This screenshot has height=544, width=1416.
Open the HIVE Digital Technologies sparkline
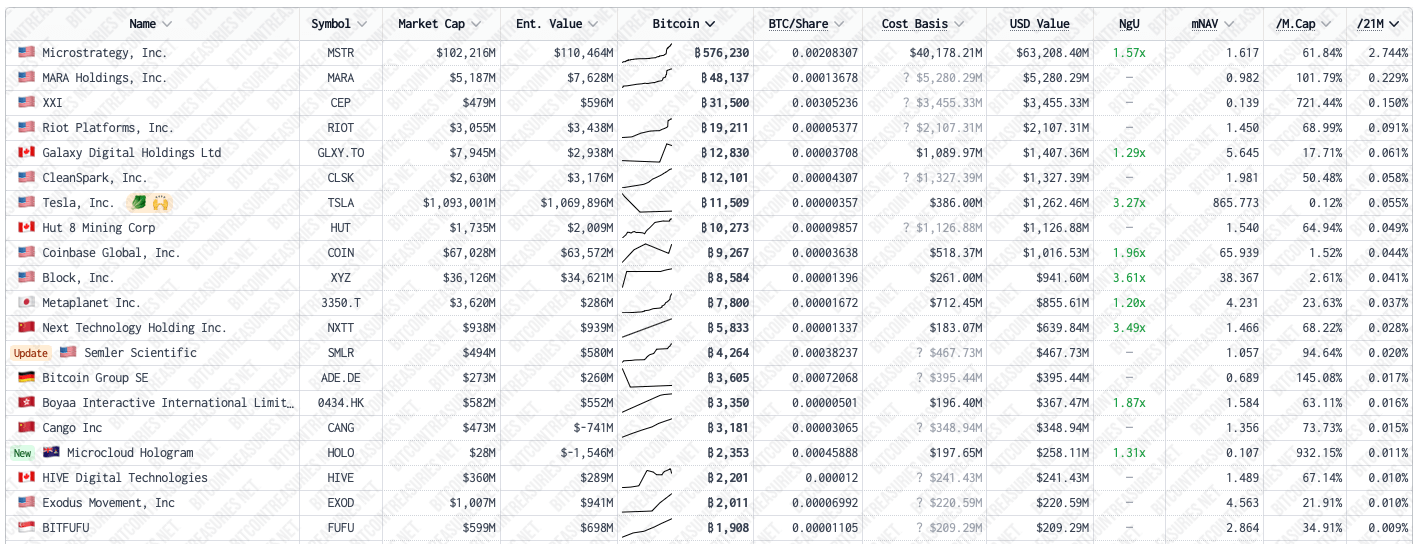(647, 478)
